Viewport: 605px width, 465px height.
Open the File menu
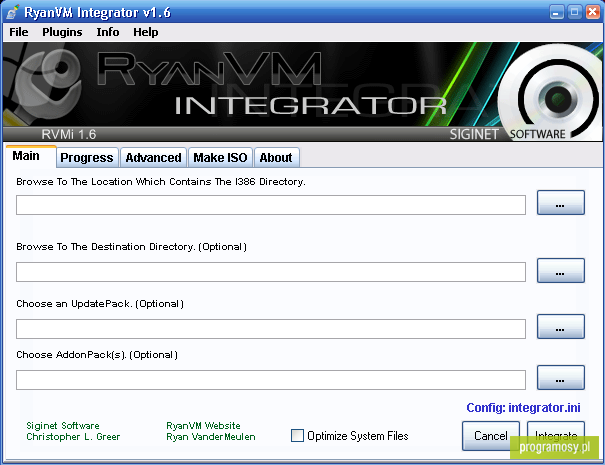pyautogui.click(x=19, y=32)
